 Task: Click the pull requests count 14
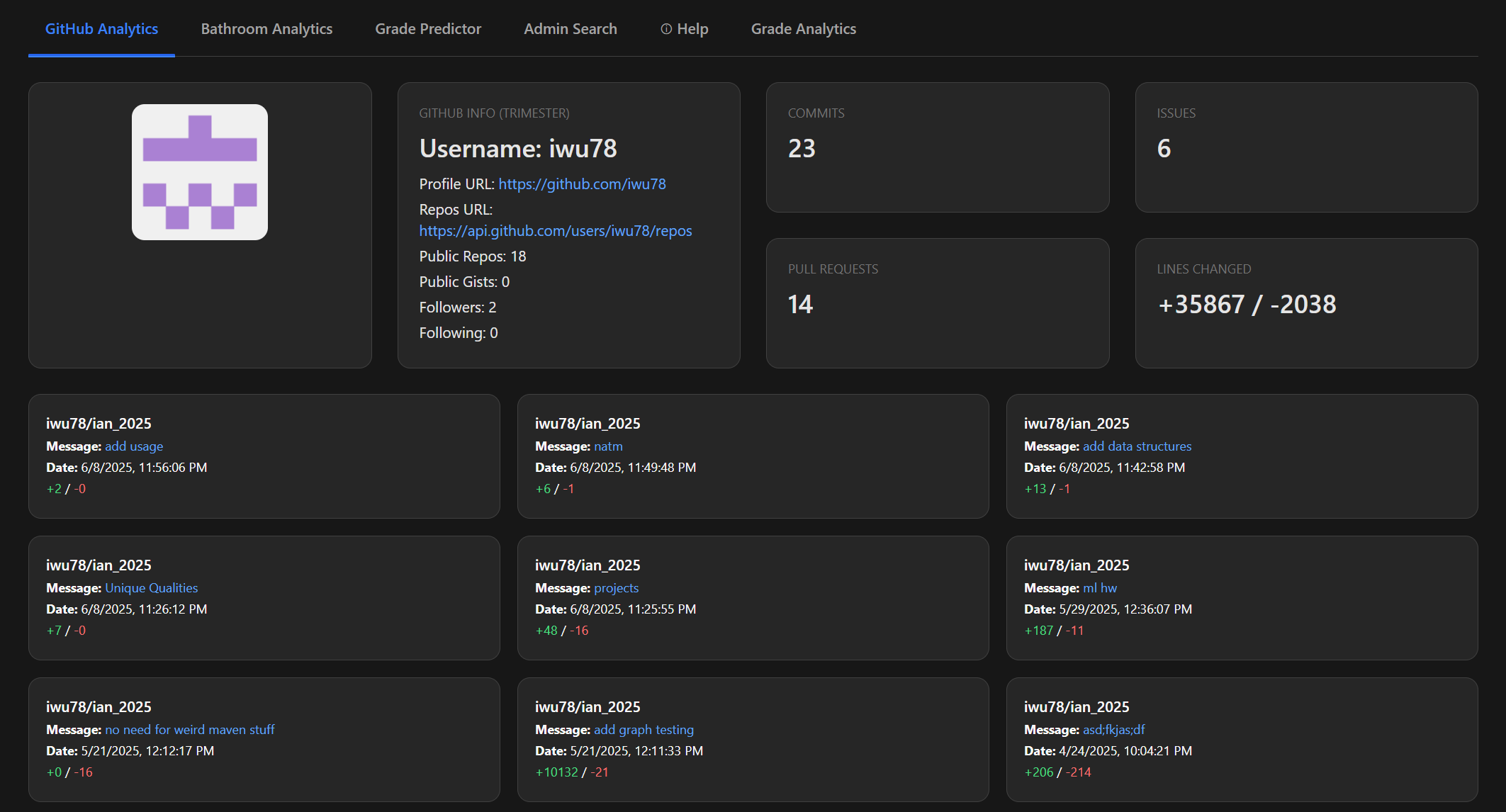click(x=800, y=305)
